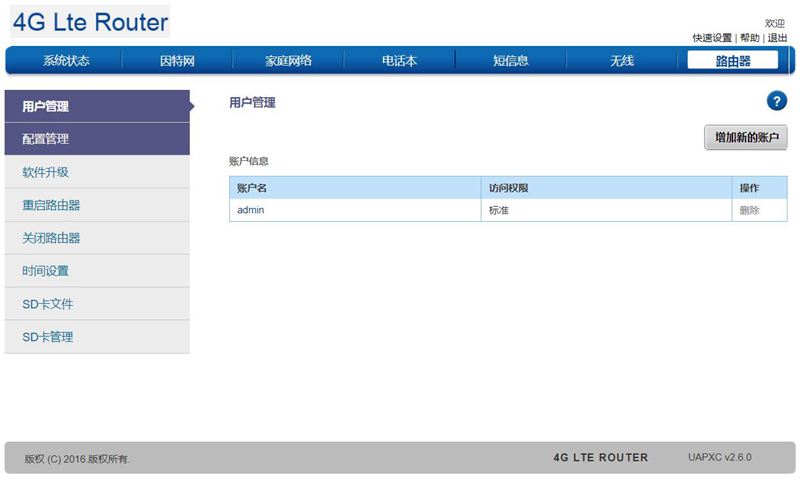The height and width of the screenshot is (479, 800).
Task: Open the 系统状态 tab
Action: [x=66, y=61]
